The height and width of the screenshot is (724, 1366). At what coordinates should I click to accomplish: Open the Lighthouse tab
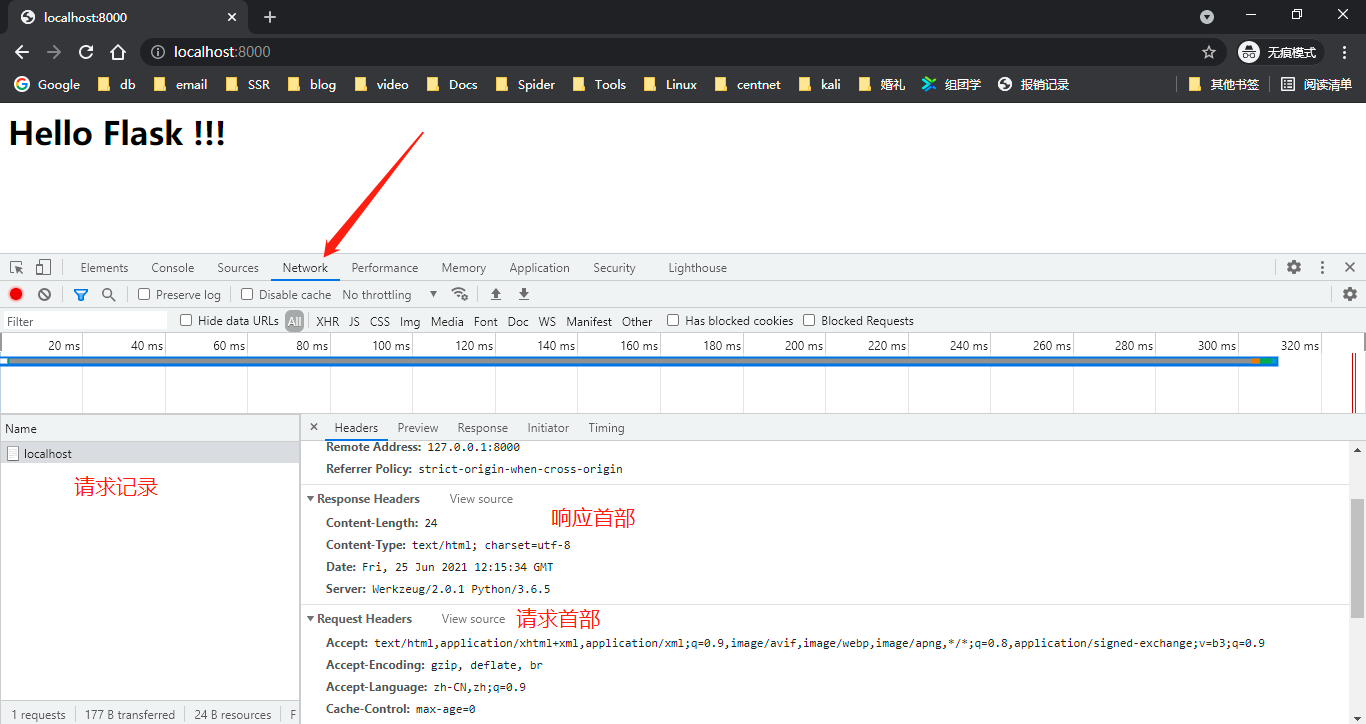point(697,268)
